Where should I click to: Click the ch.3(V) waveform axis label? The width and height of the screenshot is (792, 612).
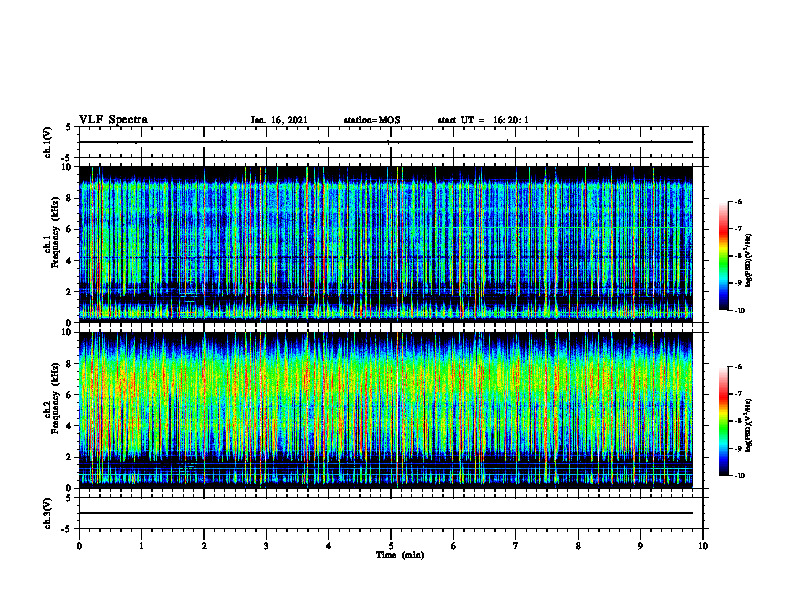[47, 513]
